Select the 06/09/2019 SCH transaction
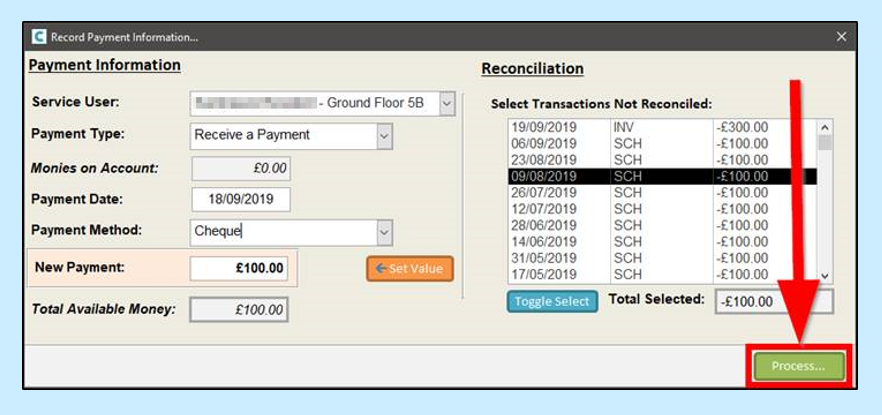The image size is (882, 415). (662, 144)
